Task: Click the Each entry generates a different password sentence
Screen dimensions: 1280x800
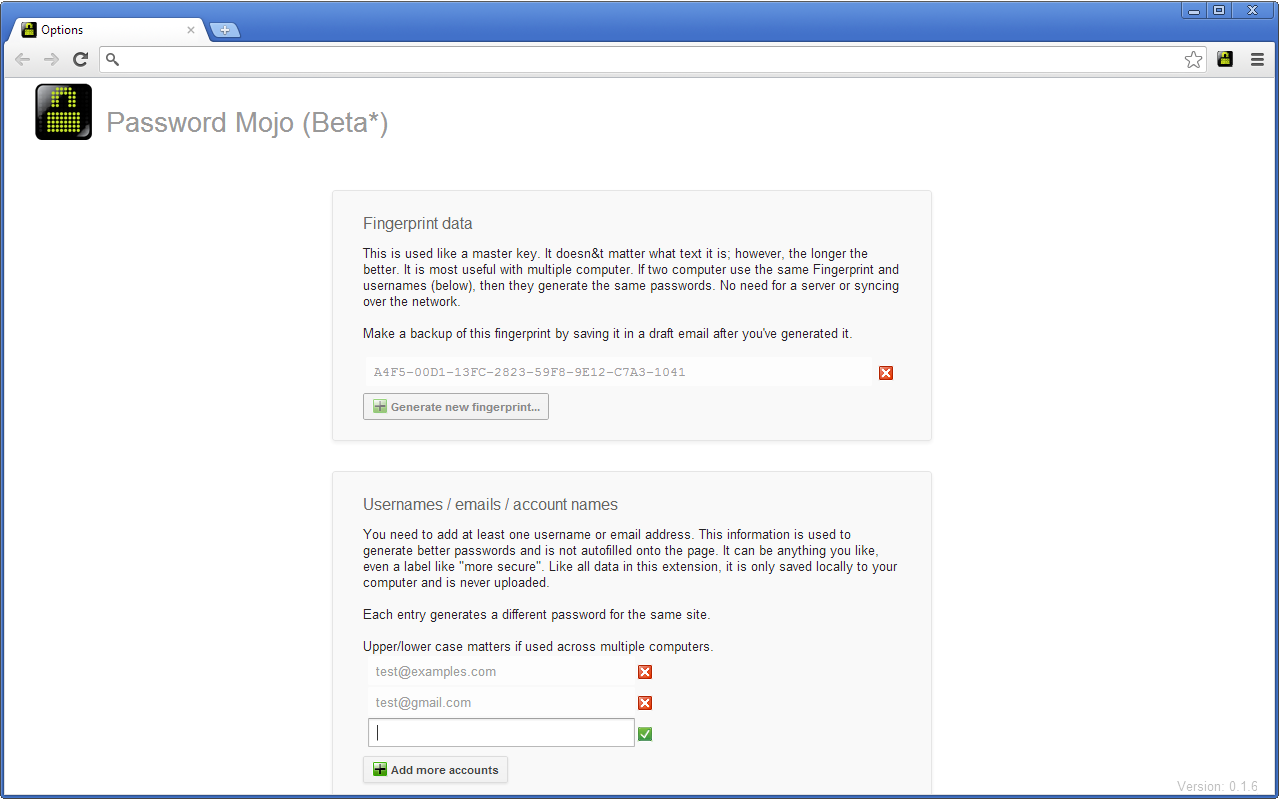Action: tap(537, 615)
